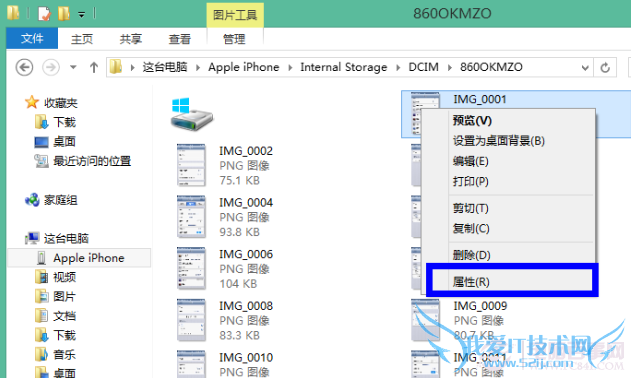Refresh the folder with the refresh button
The width and height of the screenshot is (631, 378).
point(605,68)
